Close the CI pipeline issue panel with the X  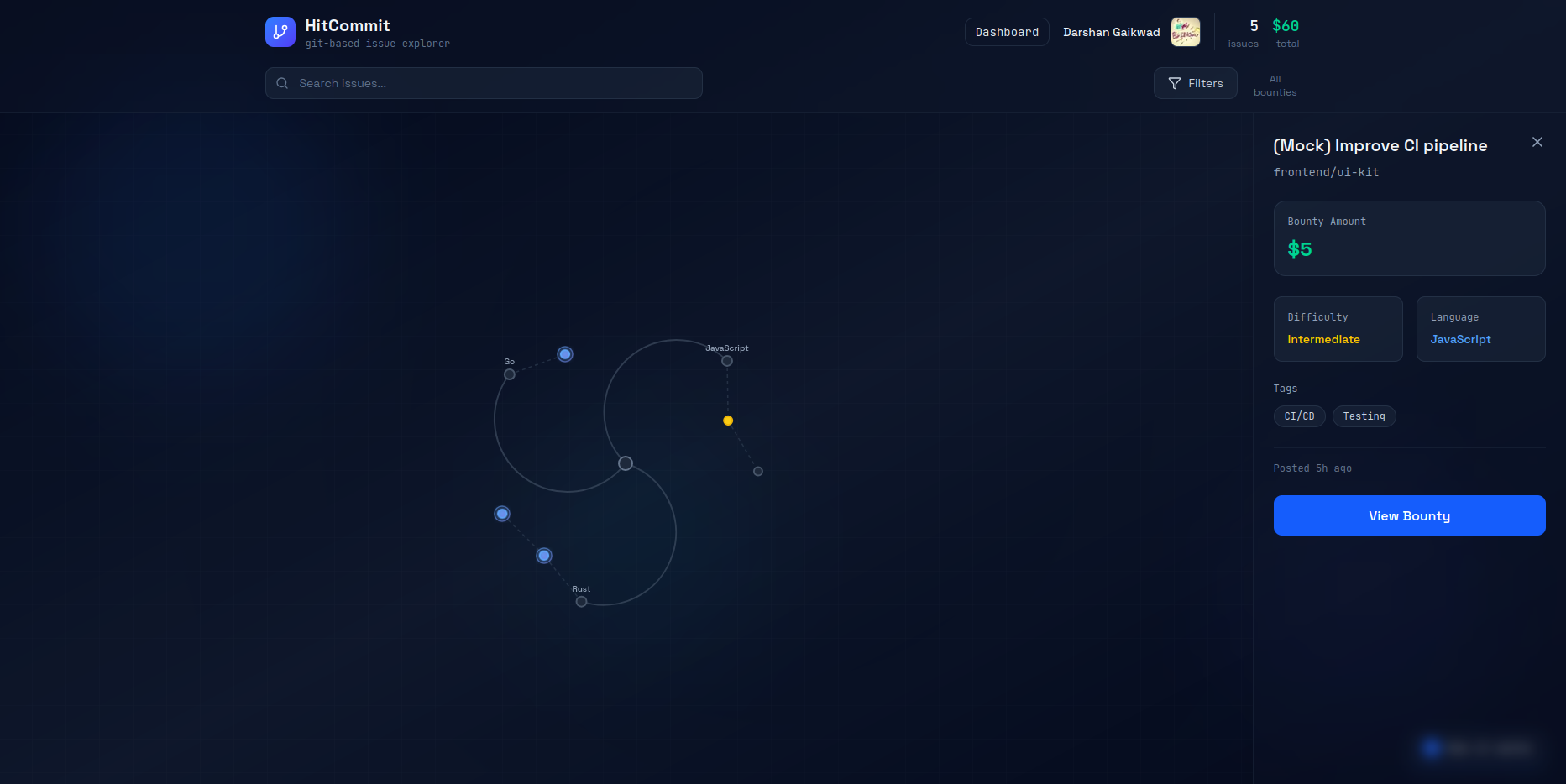pyautogui.click(x=1537, y=142)
